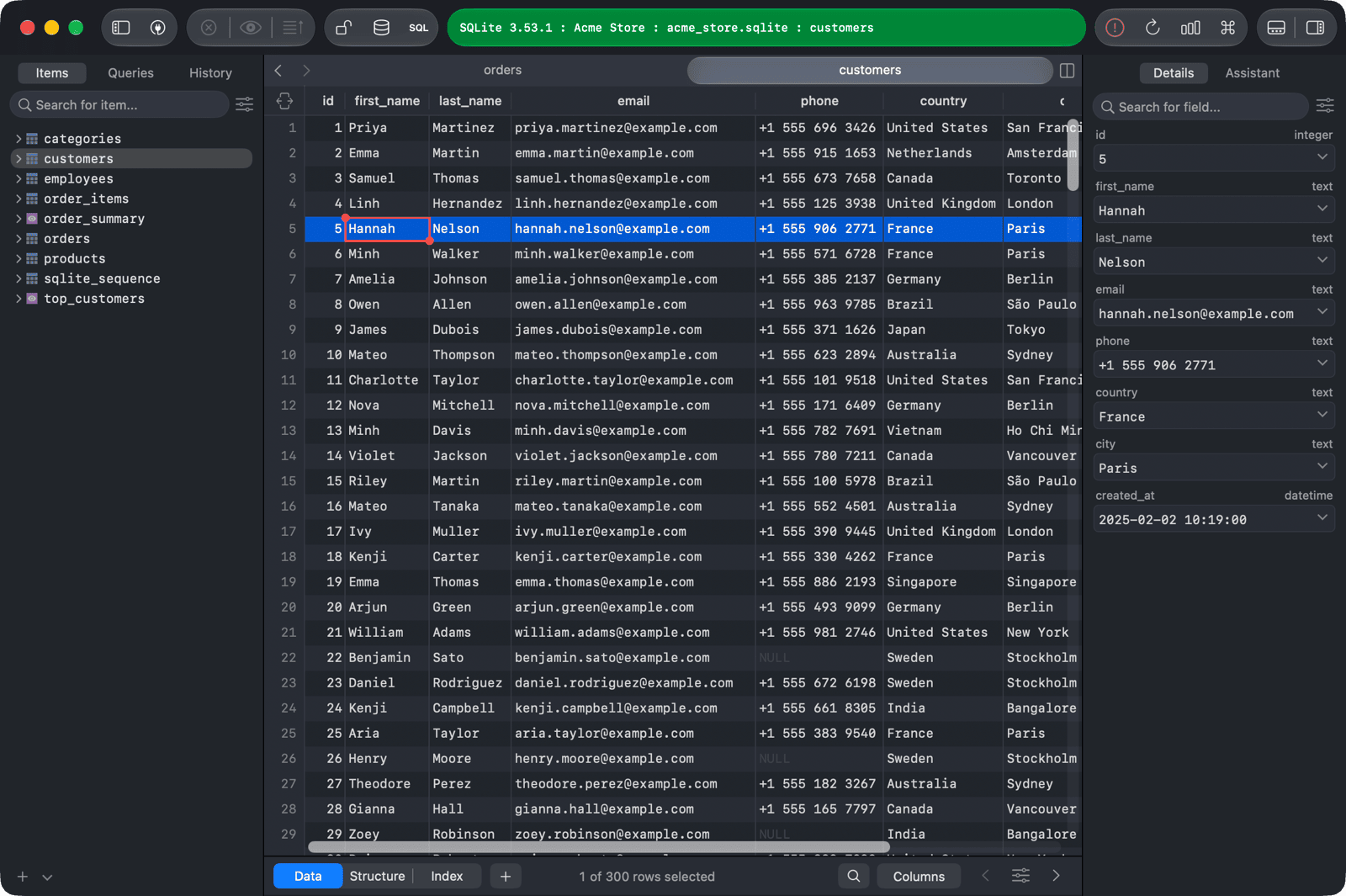The width and height of the screenshot is (1346, 896).
Task: Switch to the orders table tab
Action: pyautogui.click(x=502, y=71)
